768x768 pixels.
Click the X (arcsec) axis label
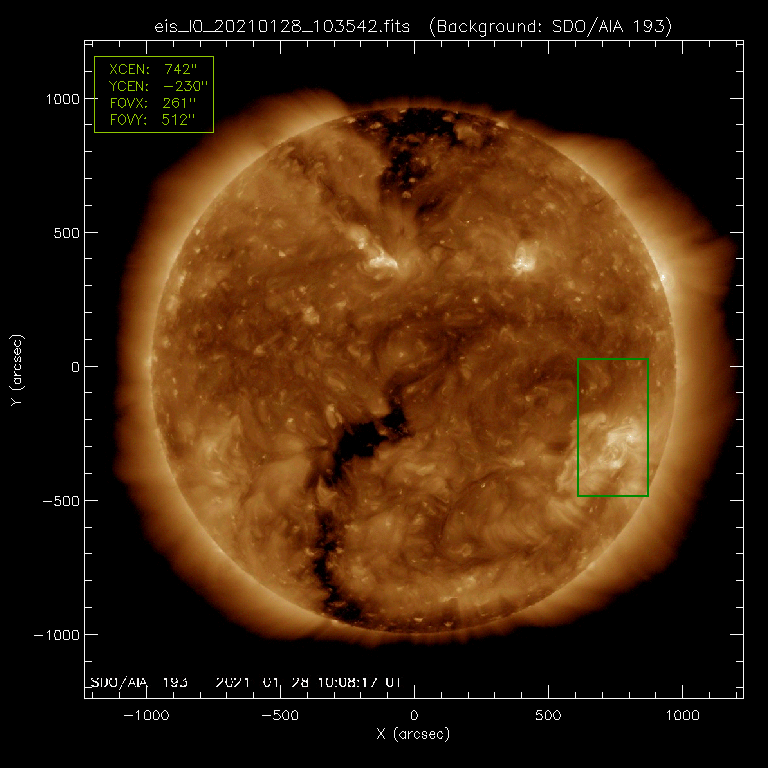pyautogui.click(x=414, y=735)
